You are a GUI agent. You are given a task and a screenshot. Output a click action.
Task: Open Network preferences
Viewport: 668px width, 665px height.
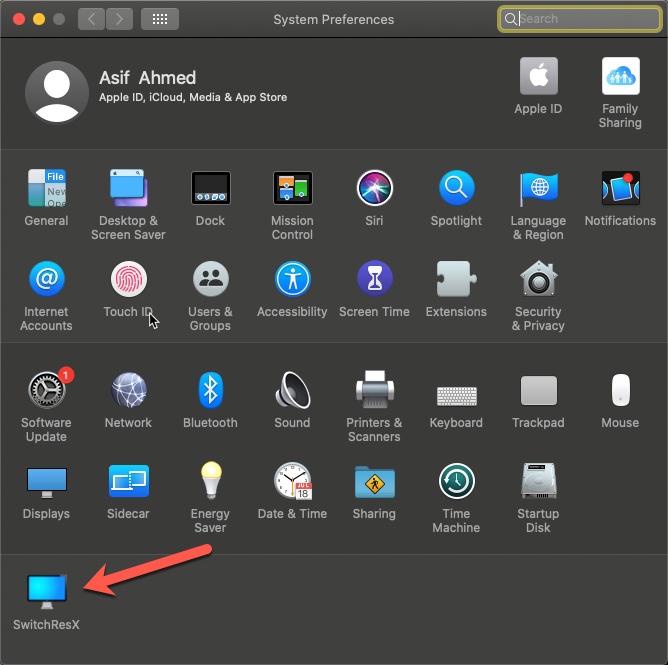tap(129, 390)
